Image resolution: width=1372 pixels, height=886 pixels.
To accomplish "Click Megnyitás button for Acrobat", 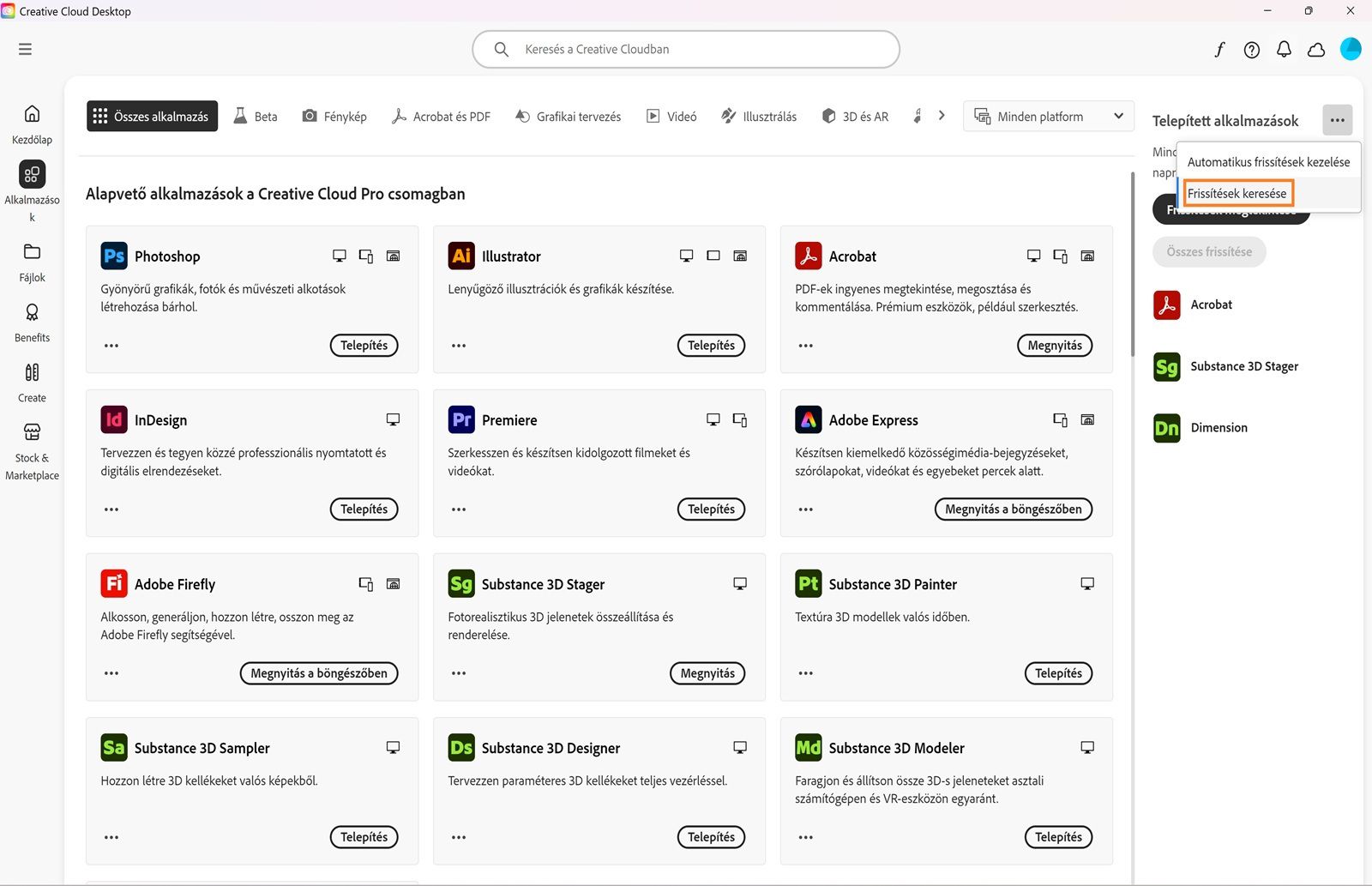I will (1055, 346).
